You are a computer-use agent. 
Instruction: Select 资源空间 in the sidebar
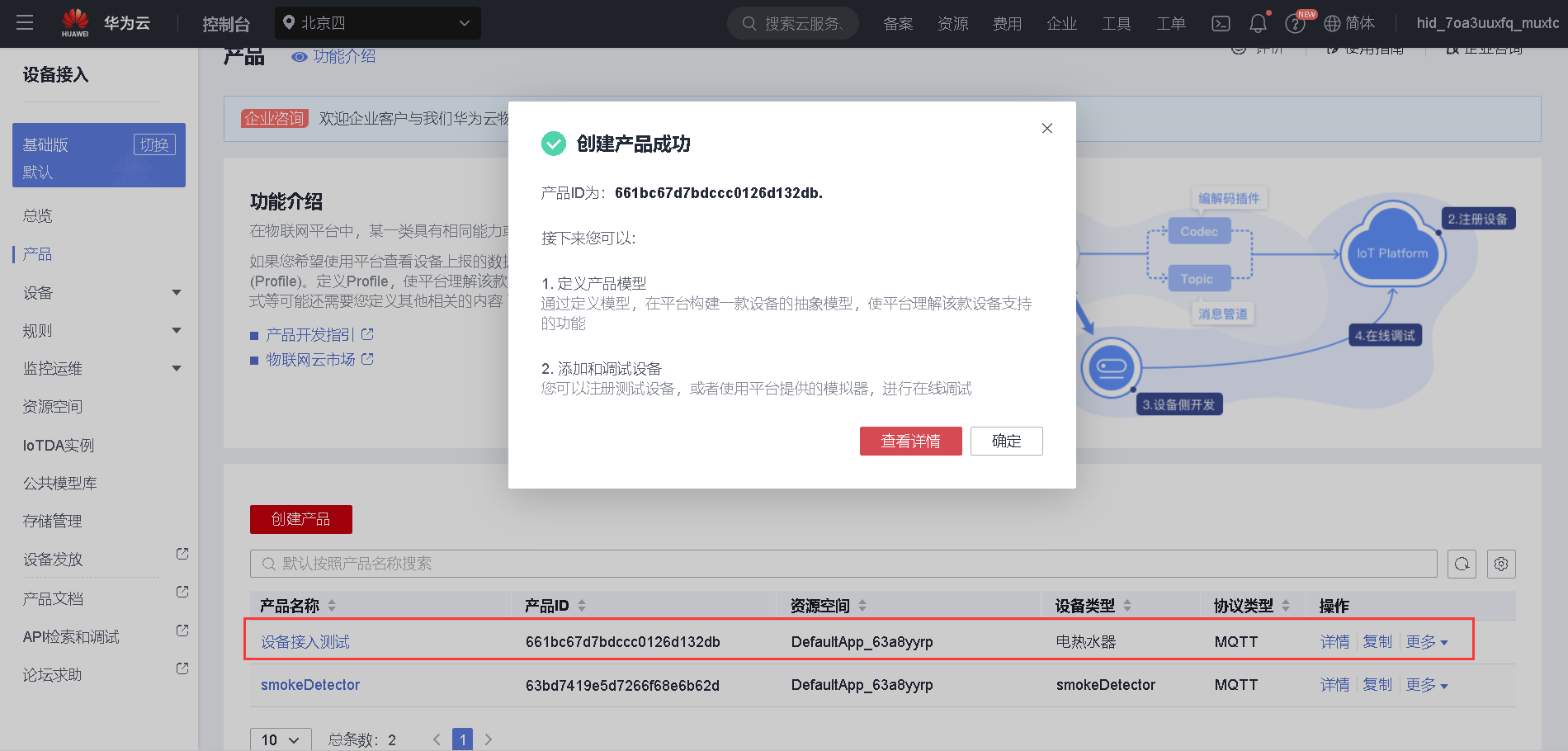(x=53, y=407)
